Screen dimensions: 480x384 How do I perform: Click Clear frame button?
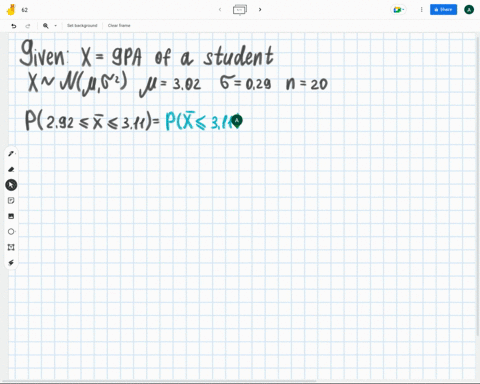119,26
